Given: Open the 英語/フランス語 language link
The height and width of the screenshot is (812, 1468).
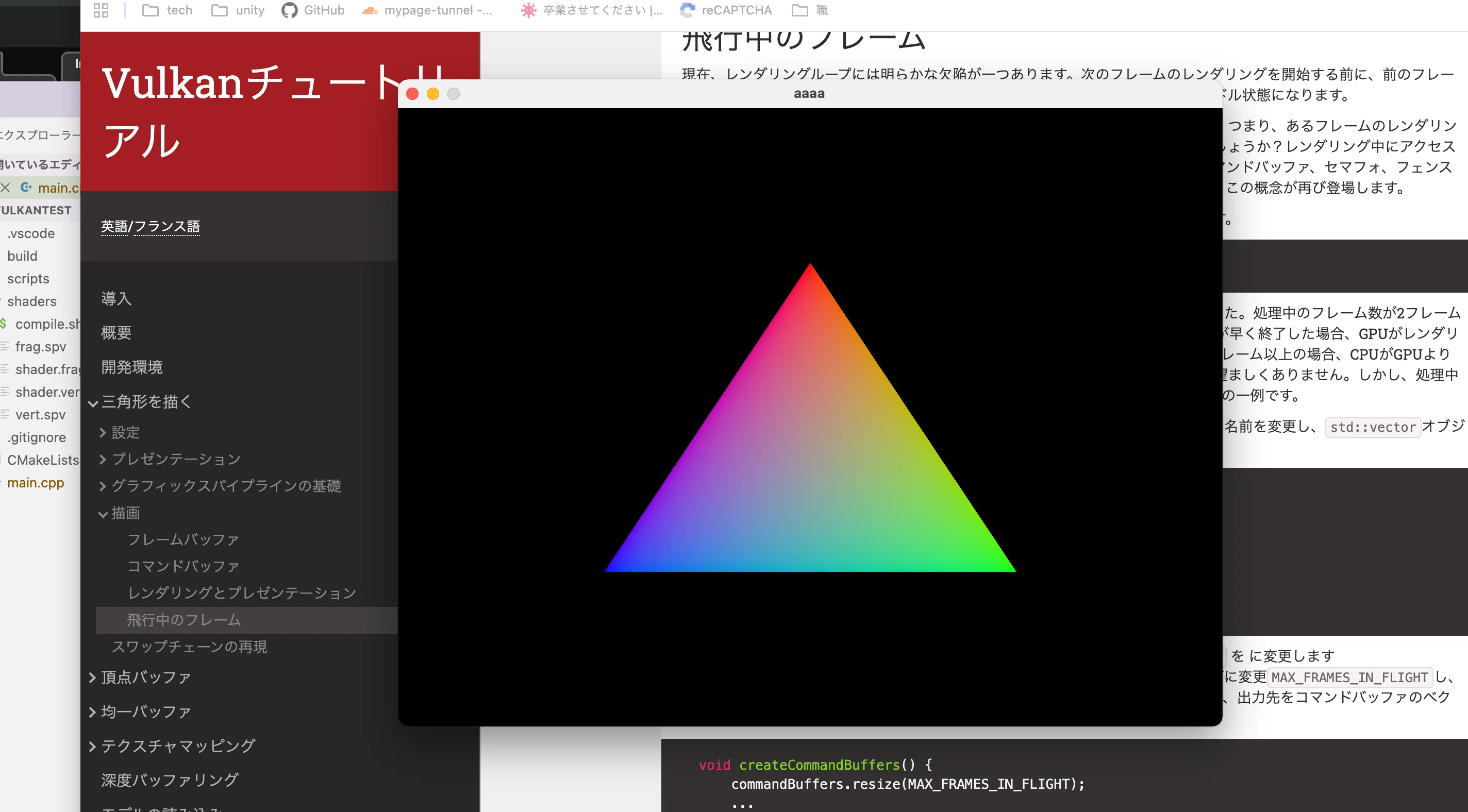Looking at the screenshot, I should (151, 226).
